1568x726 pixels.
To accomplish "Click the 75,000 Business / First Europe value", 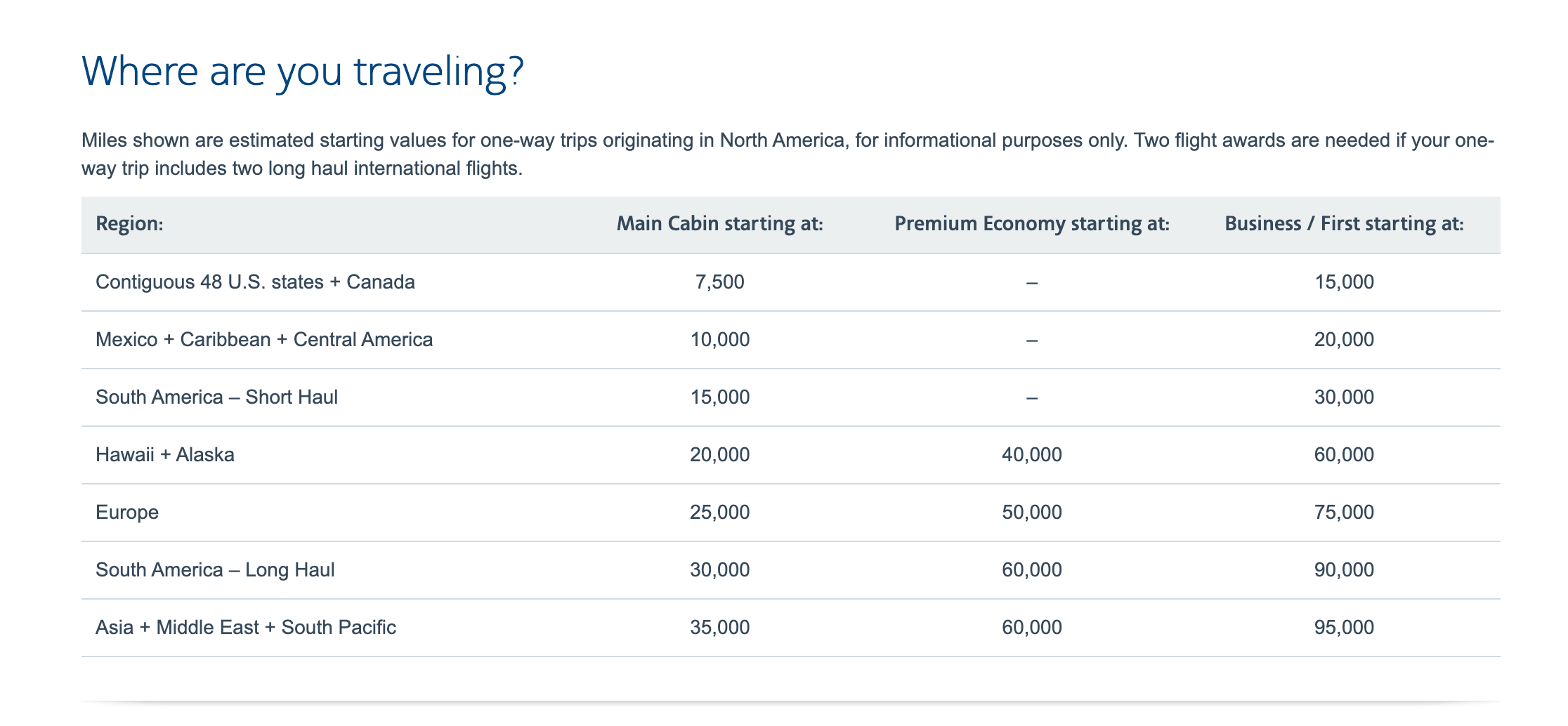I will 1343,513.
